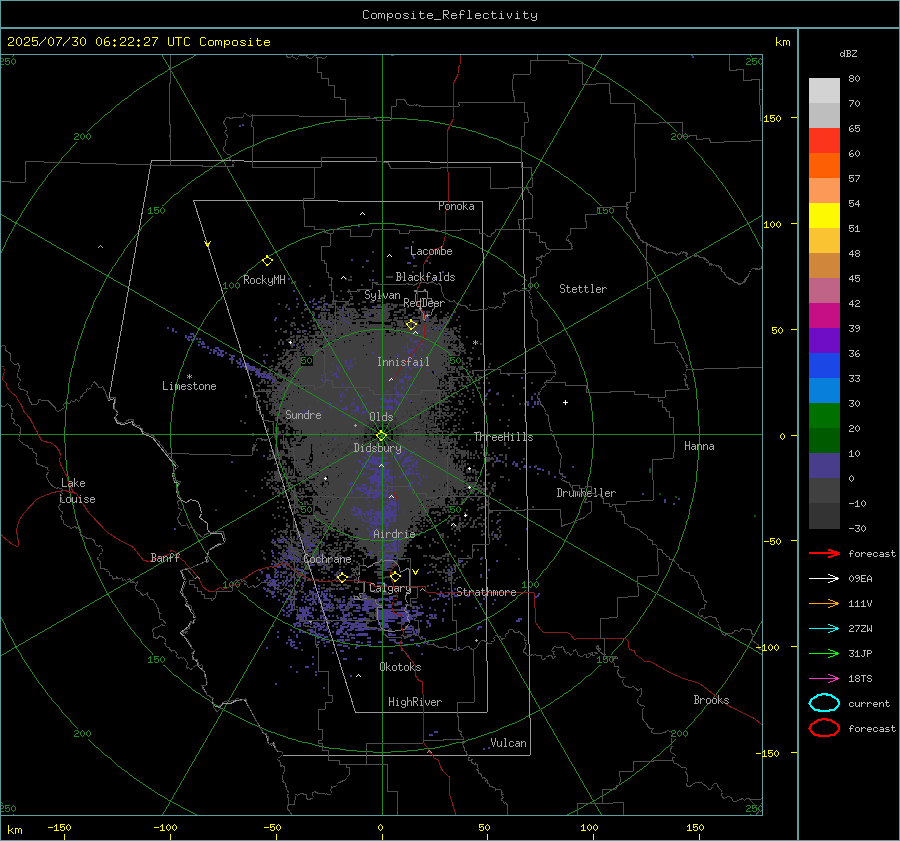Click the yellow diamond marker near Cochrane

click(342, 577)
